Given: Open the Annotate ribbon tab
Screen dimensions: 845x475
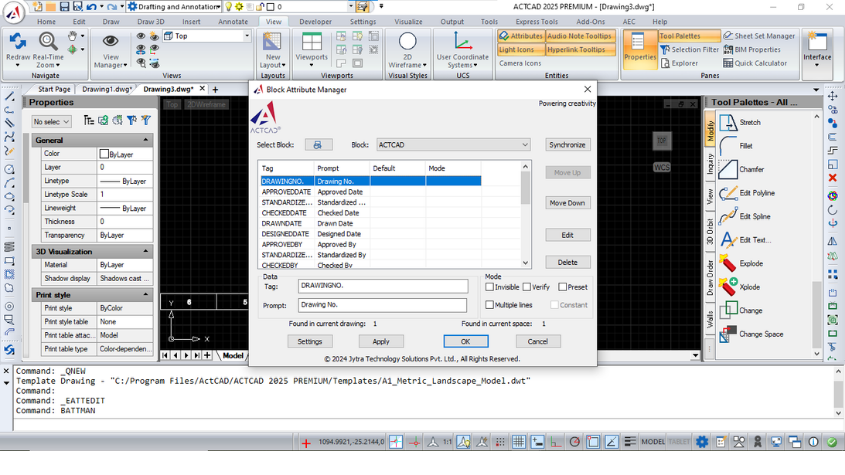Looking at the screenshot, I should (233, 22).
